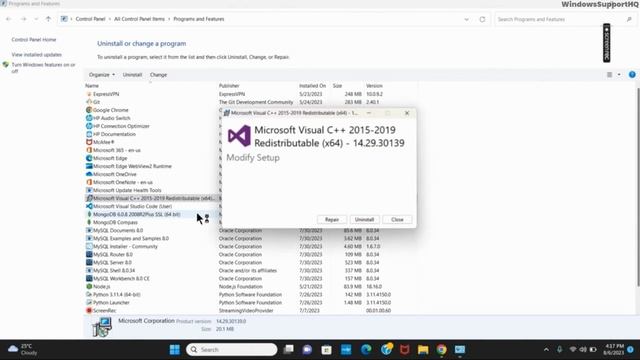Select Git in program list

96,102
